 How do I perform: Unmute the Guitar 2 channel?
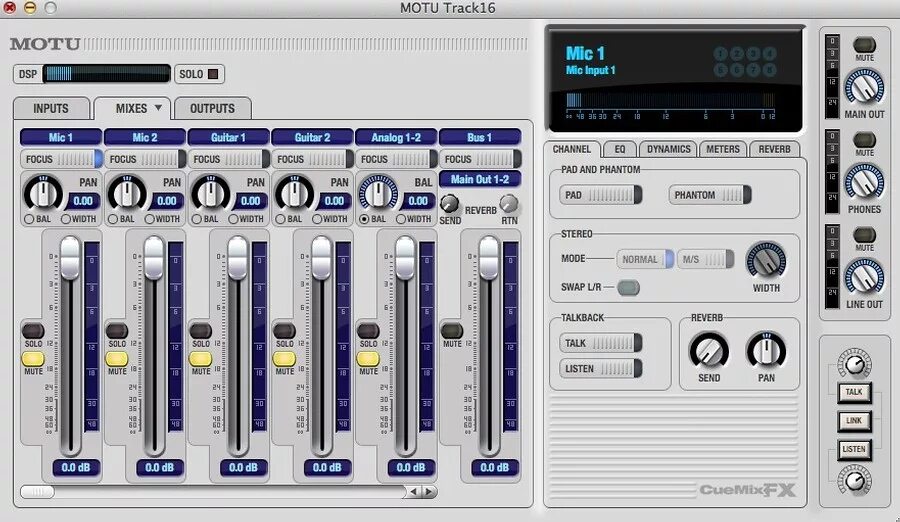[x=284, y=359]
